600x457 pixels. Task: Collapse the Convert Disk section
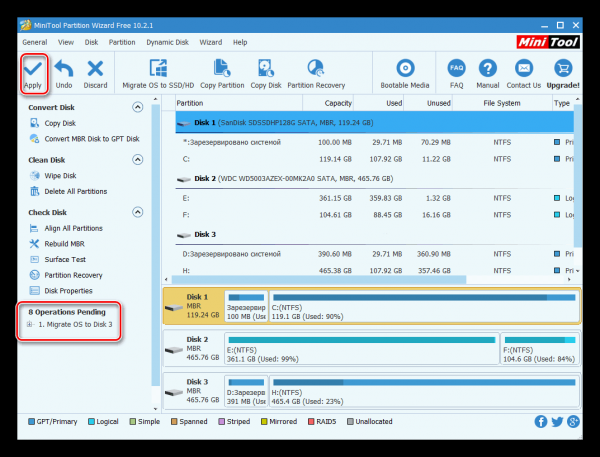click(138, 107)
